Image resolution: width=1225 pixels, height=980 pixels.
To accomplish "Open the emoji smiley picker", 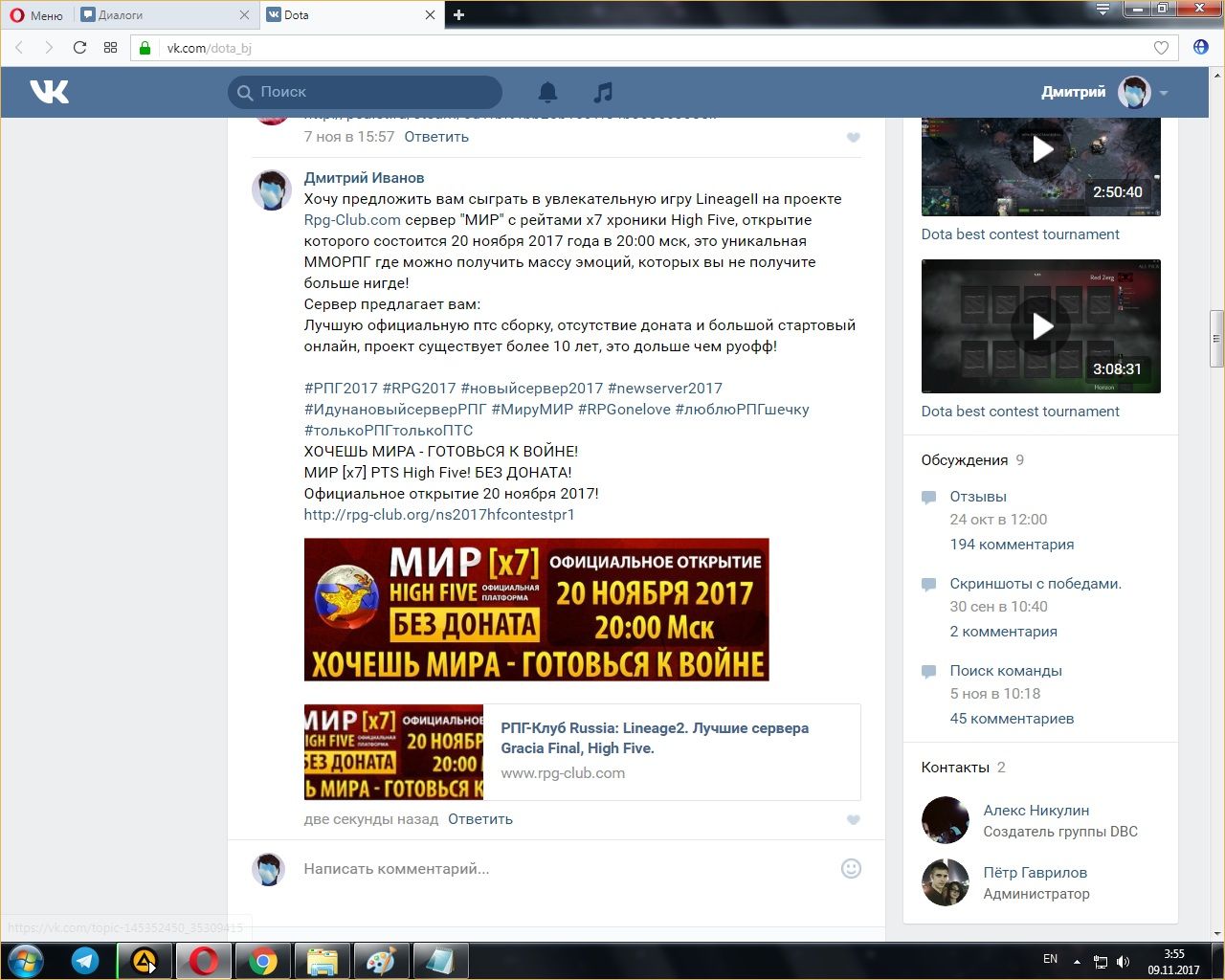I will point(851,869).
